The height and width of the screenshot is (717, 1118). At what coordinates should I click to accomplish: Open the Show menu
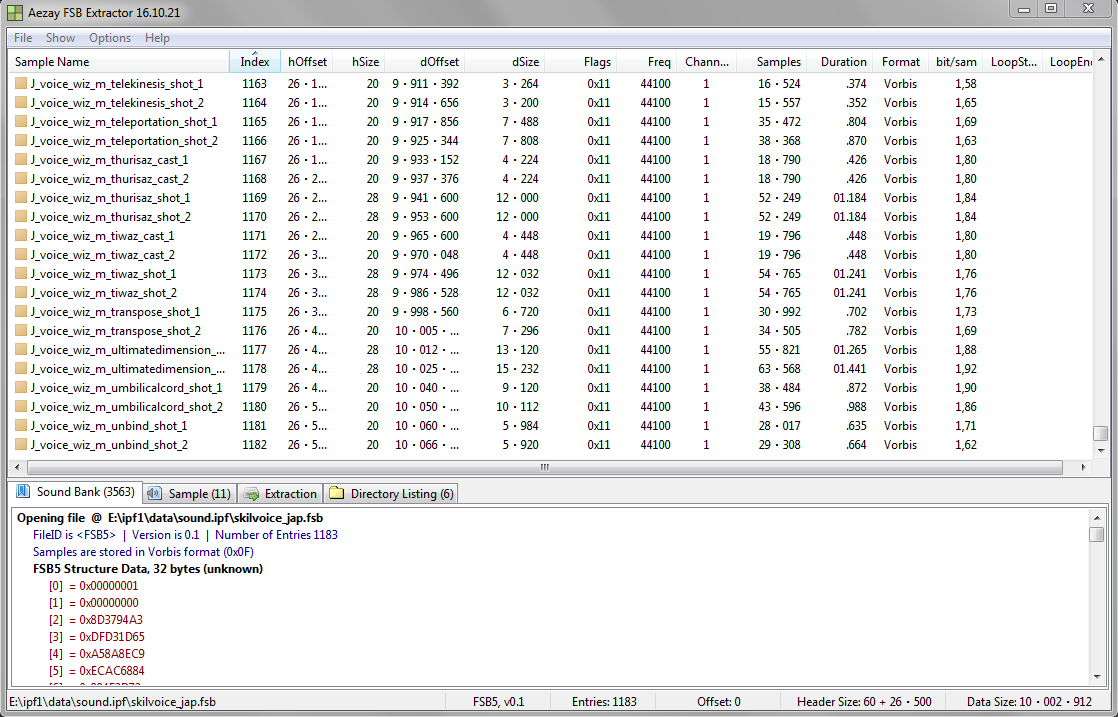click(x=60, y=38)
